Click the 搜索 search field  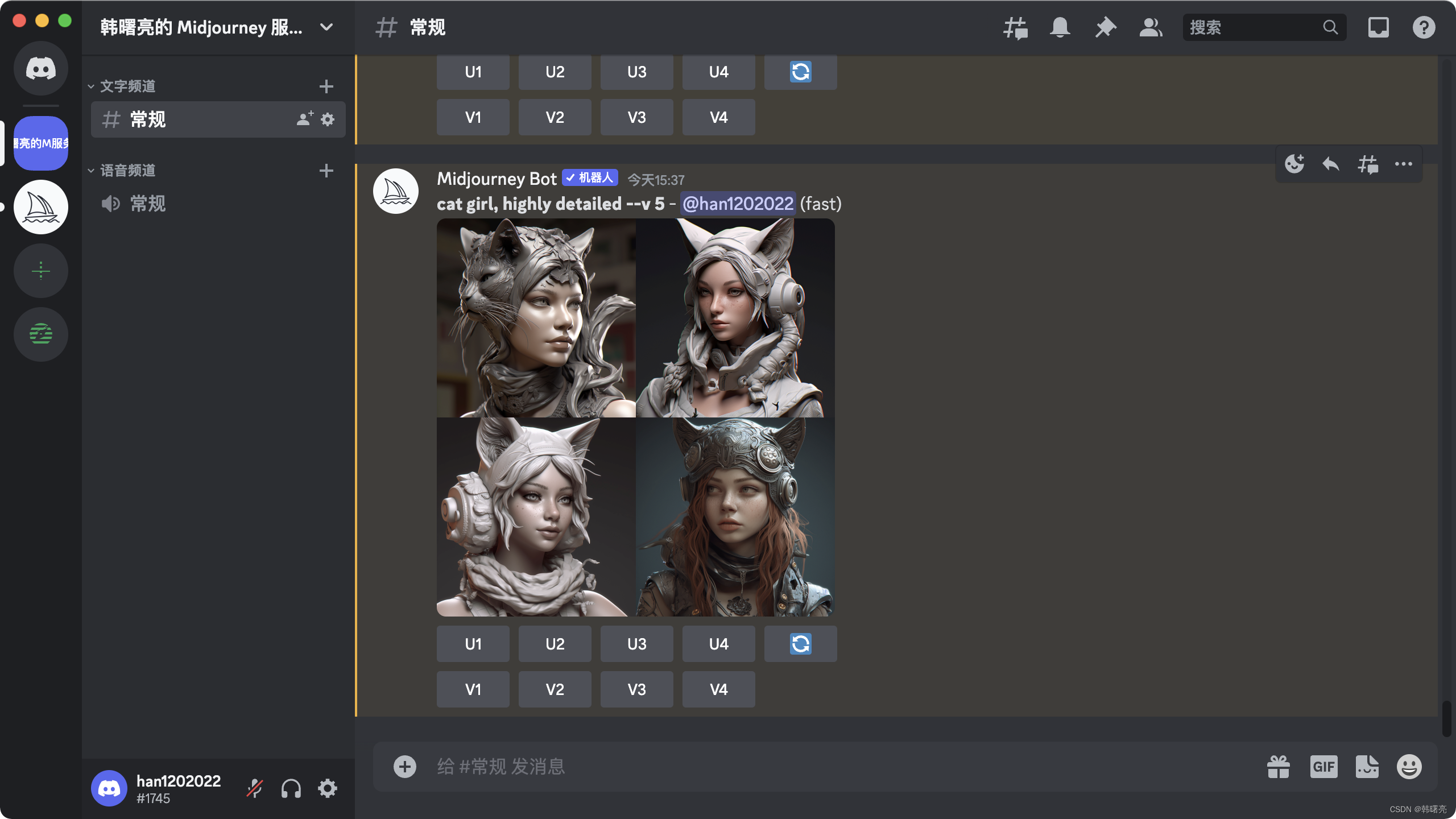tap(1251, 27)
